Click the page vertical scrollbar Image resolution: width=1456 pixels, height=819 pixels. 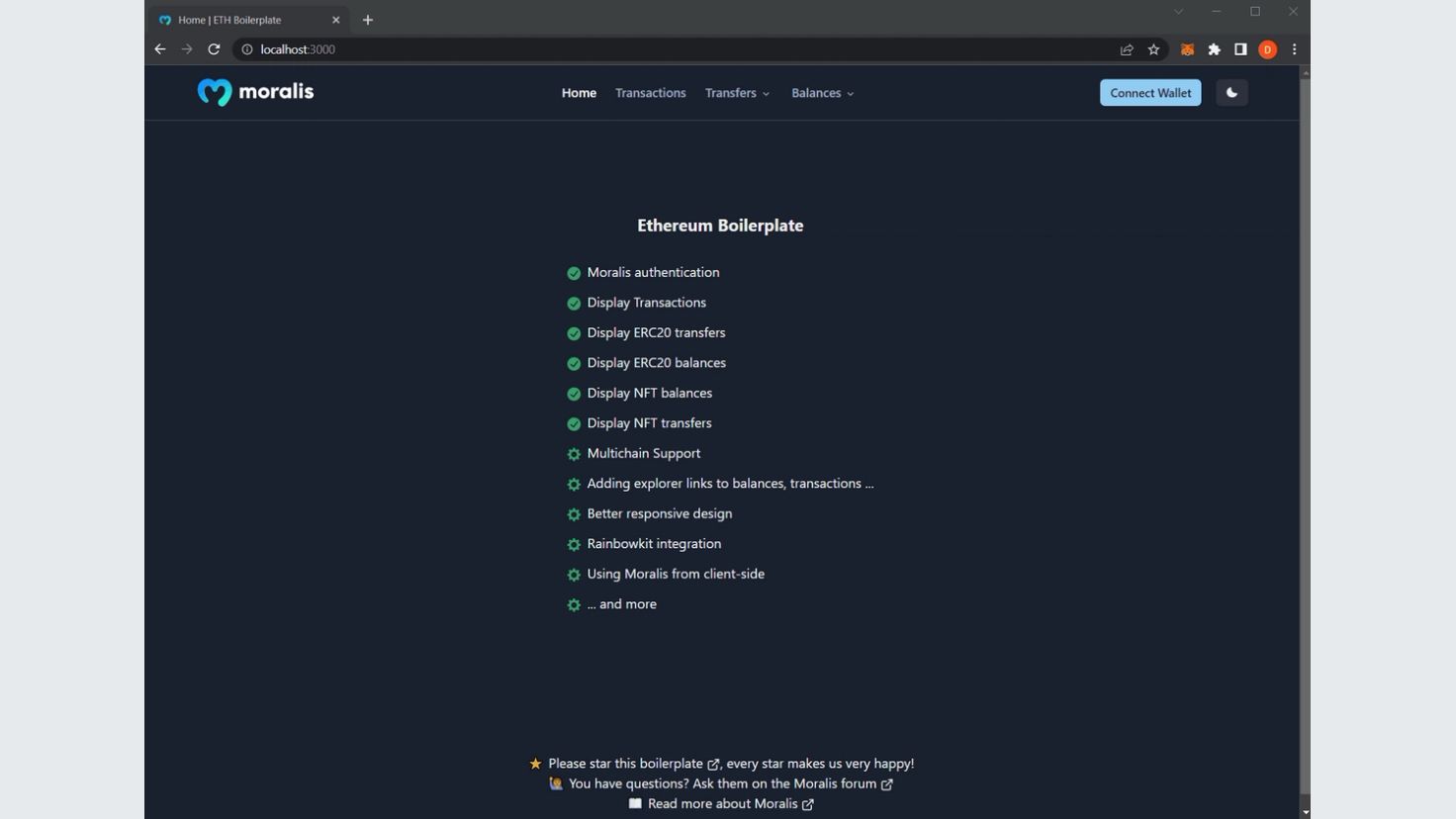1306,435
